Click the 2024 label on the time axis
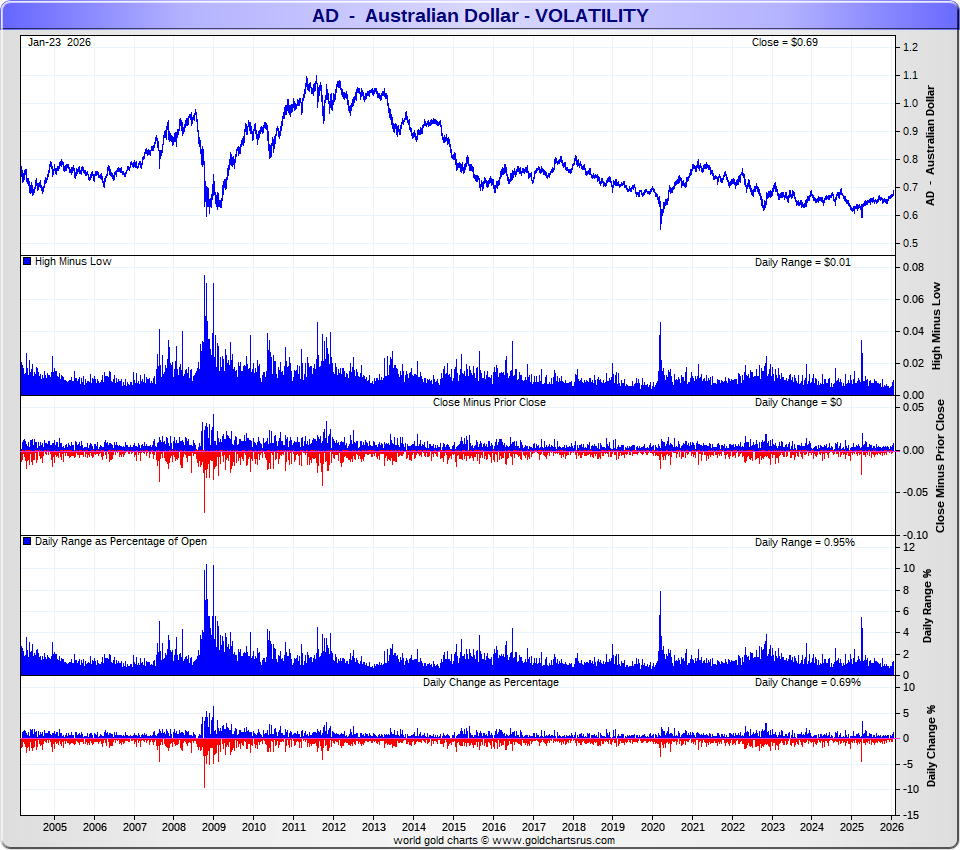960x850 pixels. 812,827
